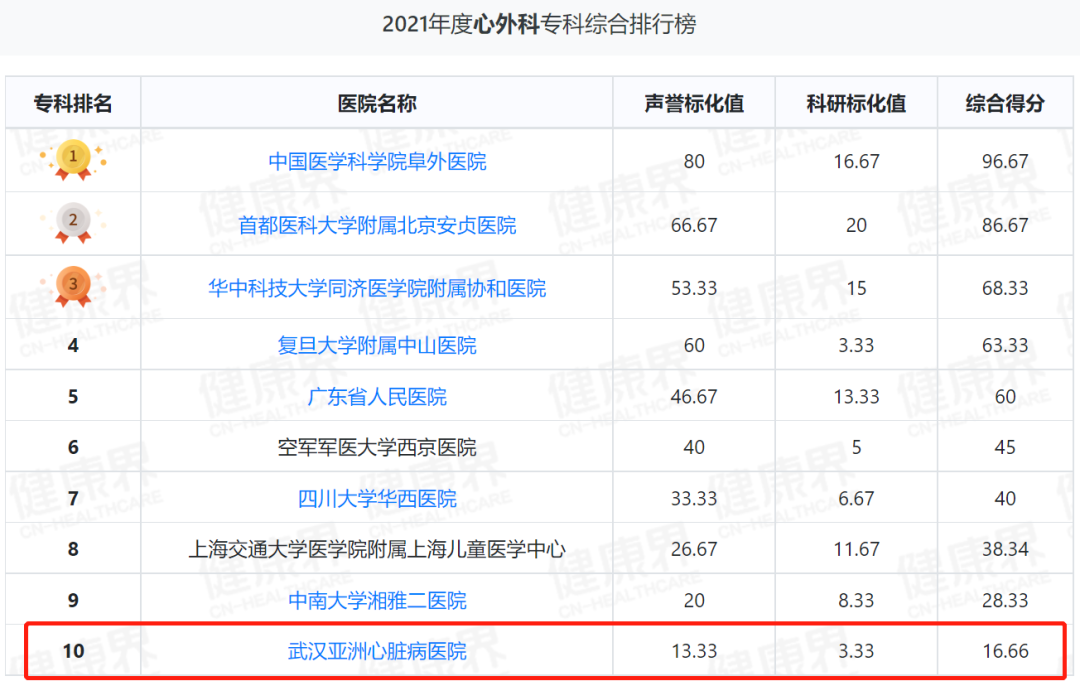Click the score 16.66 cell
Viewport: 1080px width, 681px height.
pyautogui.click(x=1005, y=651)
